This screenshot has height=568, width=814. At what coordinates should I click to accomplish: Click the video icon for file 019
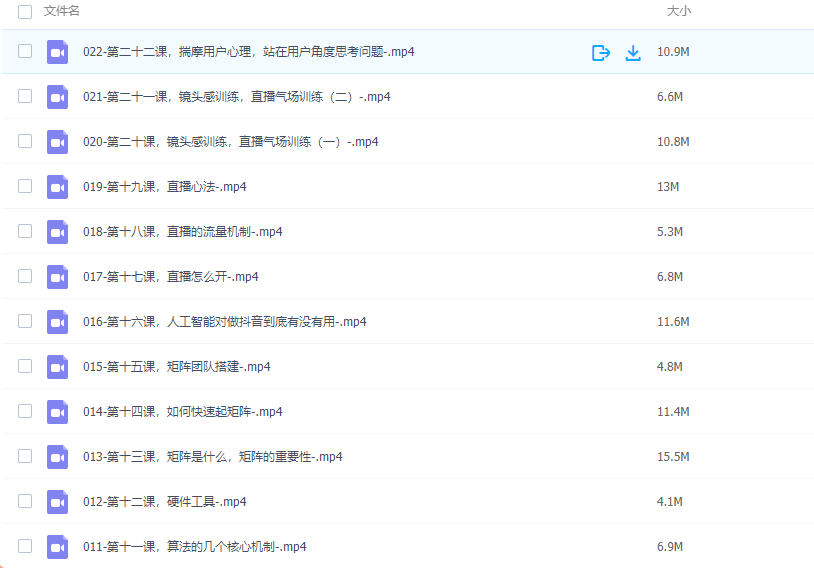57,187
